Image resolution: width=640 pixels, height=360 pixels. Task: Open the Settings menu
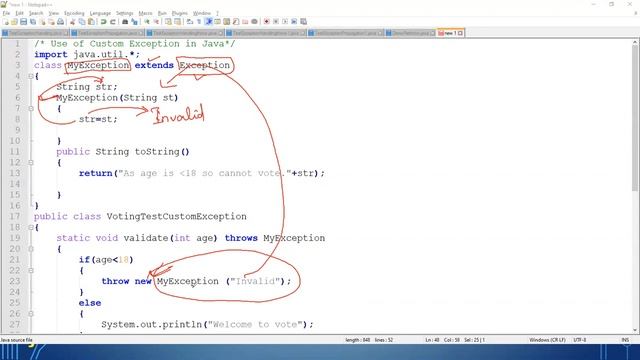(124, 13)
